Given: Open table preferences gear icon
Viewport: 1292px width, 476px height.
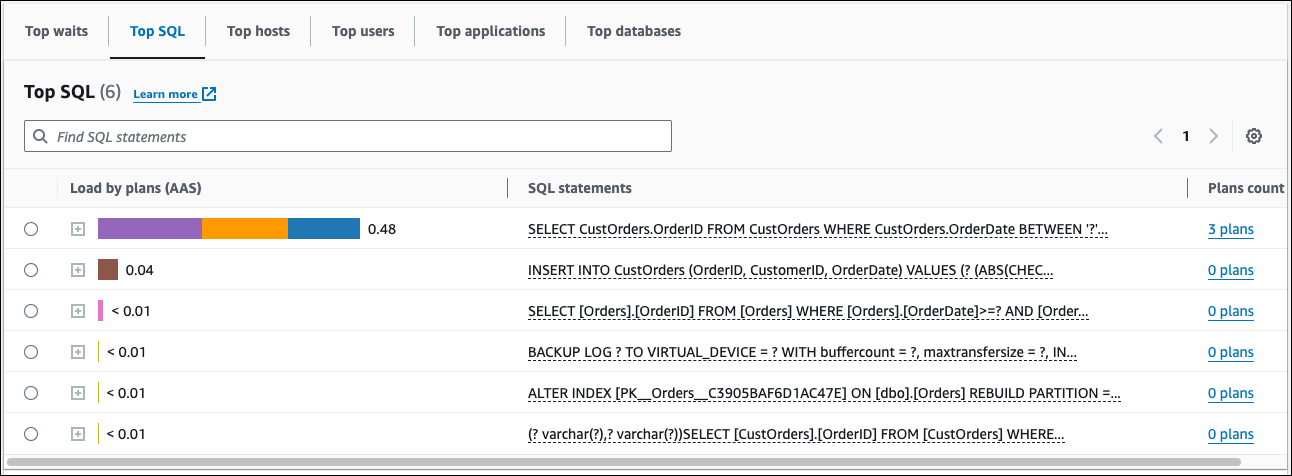Looking at the screenshot, I should [1253, 136].
